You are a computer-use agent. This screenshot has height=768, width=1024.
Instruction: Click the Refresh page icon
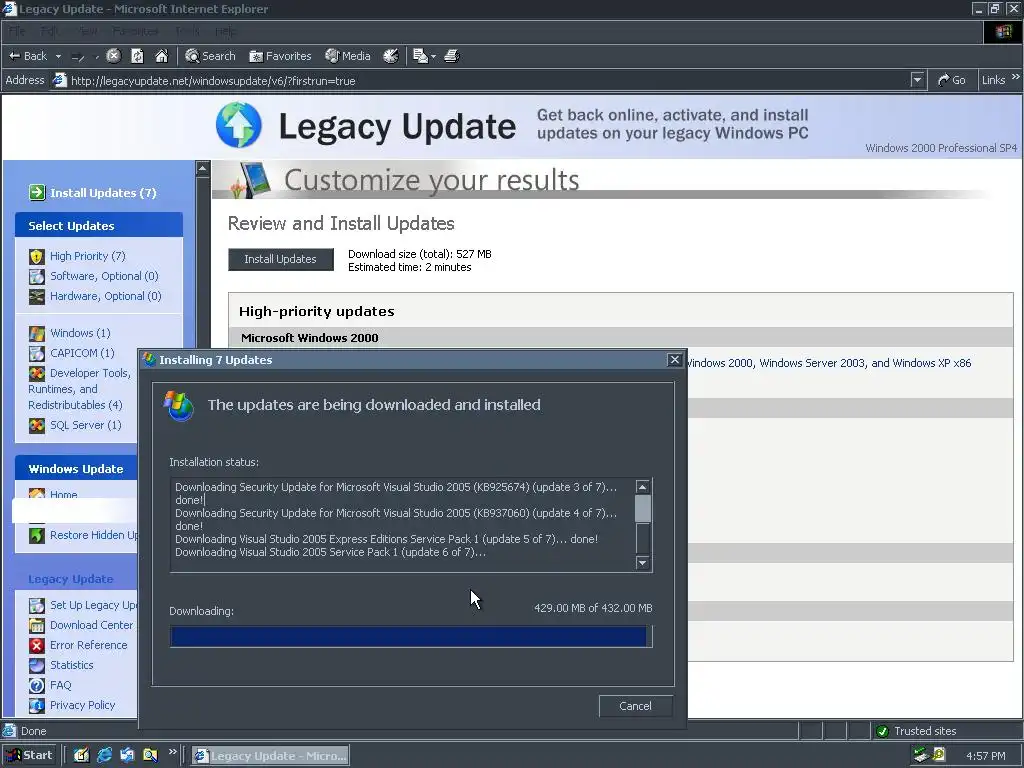(x=137, y=56)
